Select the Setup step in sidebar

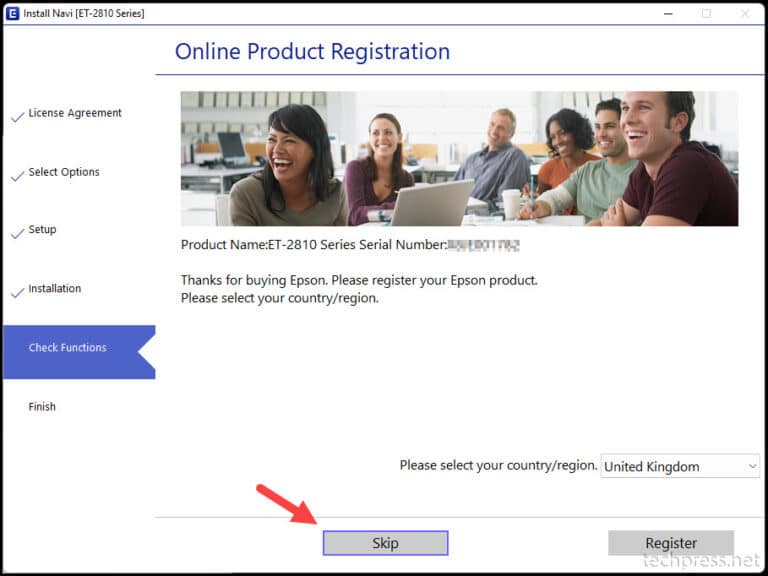42,230
